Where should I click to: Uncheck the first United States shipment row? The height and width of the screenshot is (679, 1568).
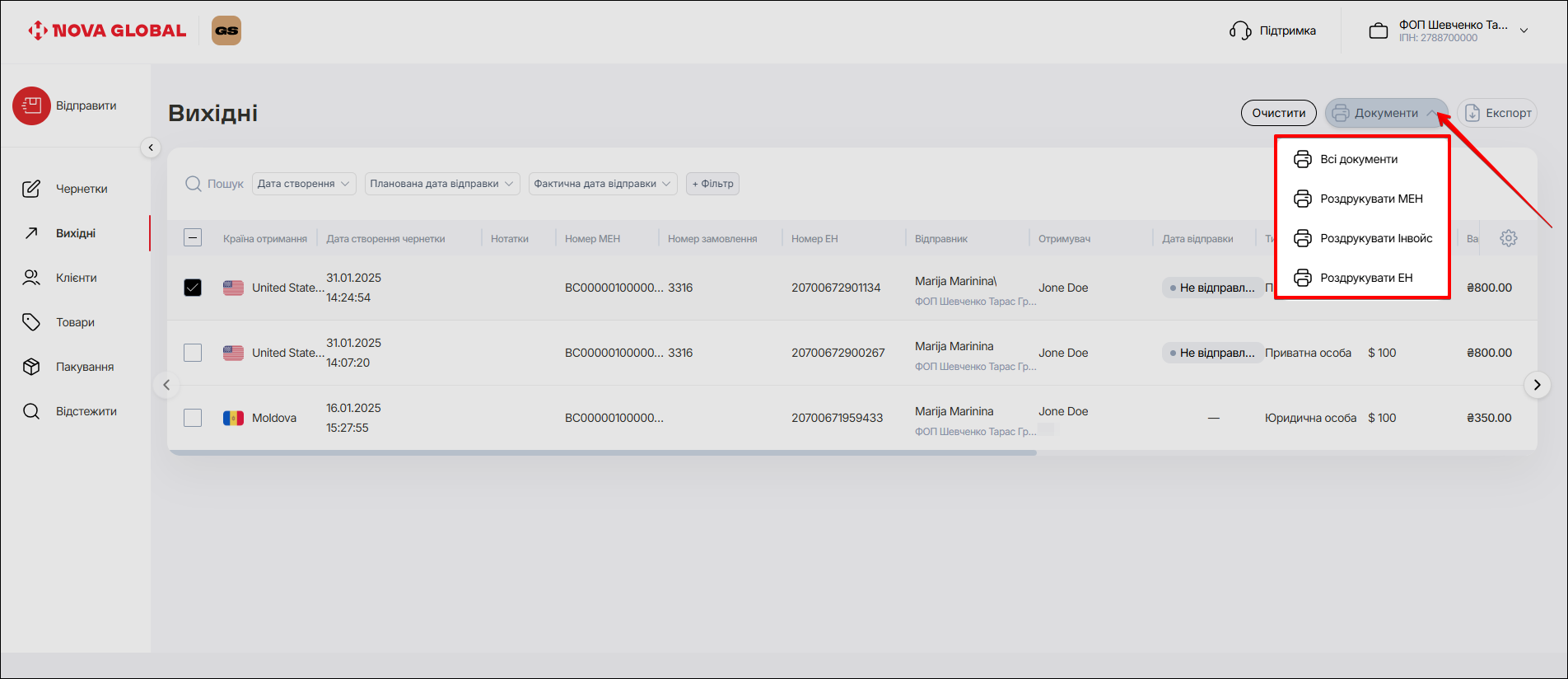[193, 288]
